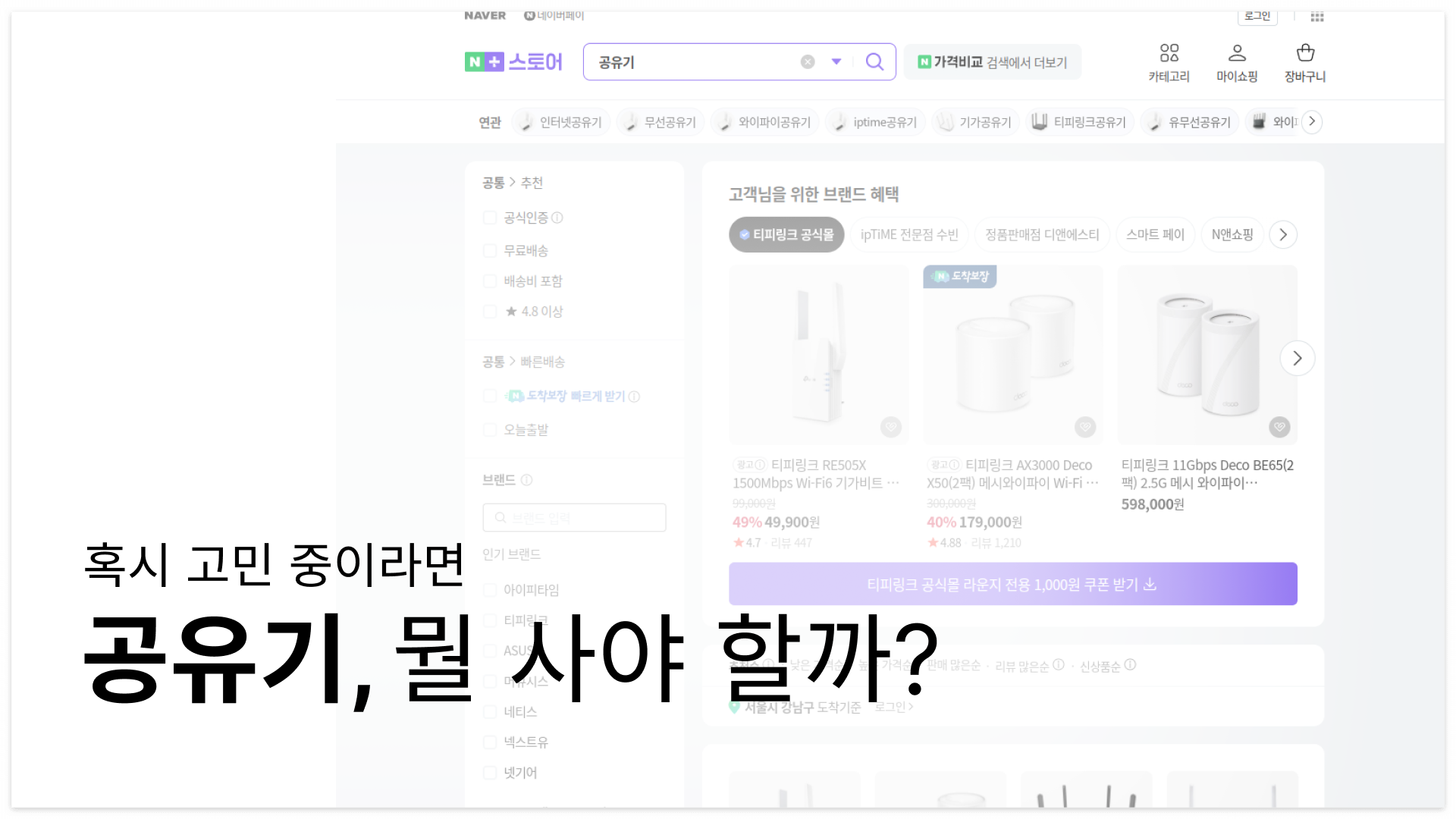This screenshot has height=819, width=1456.
Task: Wishlist heart on Deco X50 product
Action: click(1085, 427)
